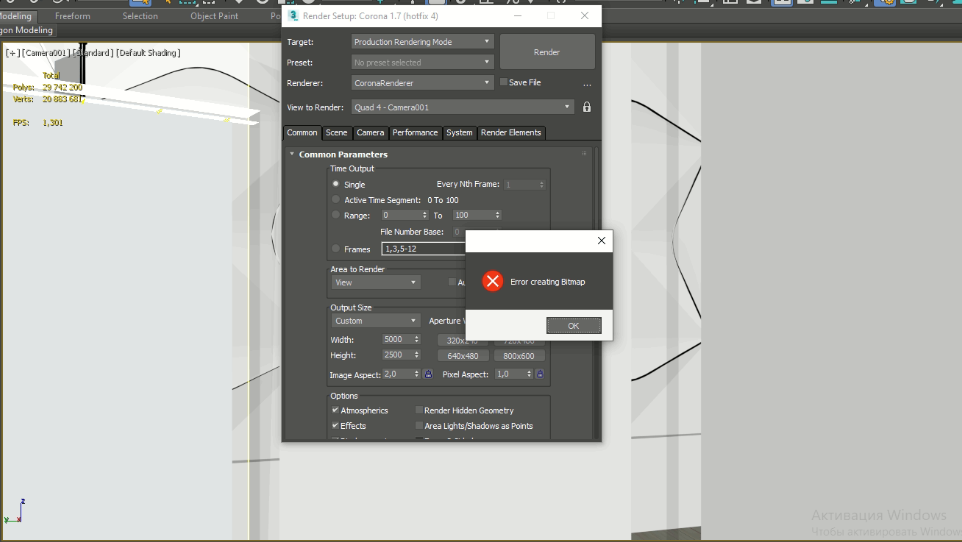Toggle the lock icon beside View to Render
The width and height of the screenshot is (962, 542).
coord(587,107)
